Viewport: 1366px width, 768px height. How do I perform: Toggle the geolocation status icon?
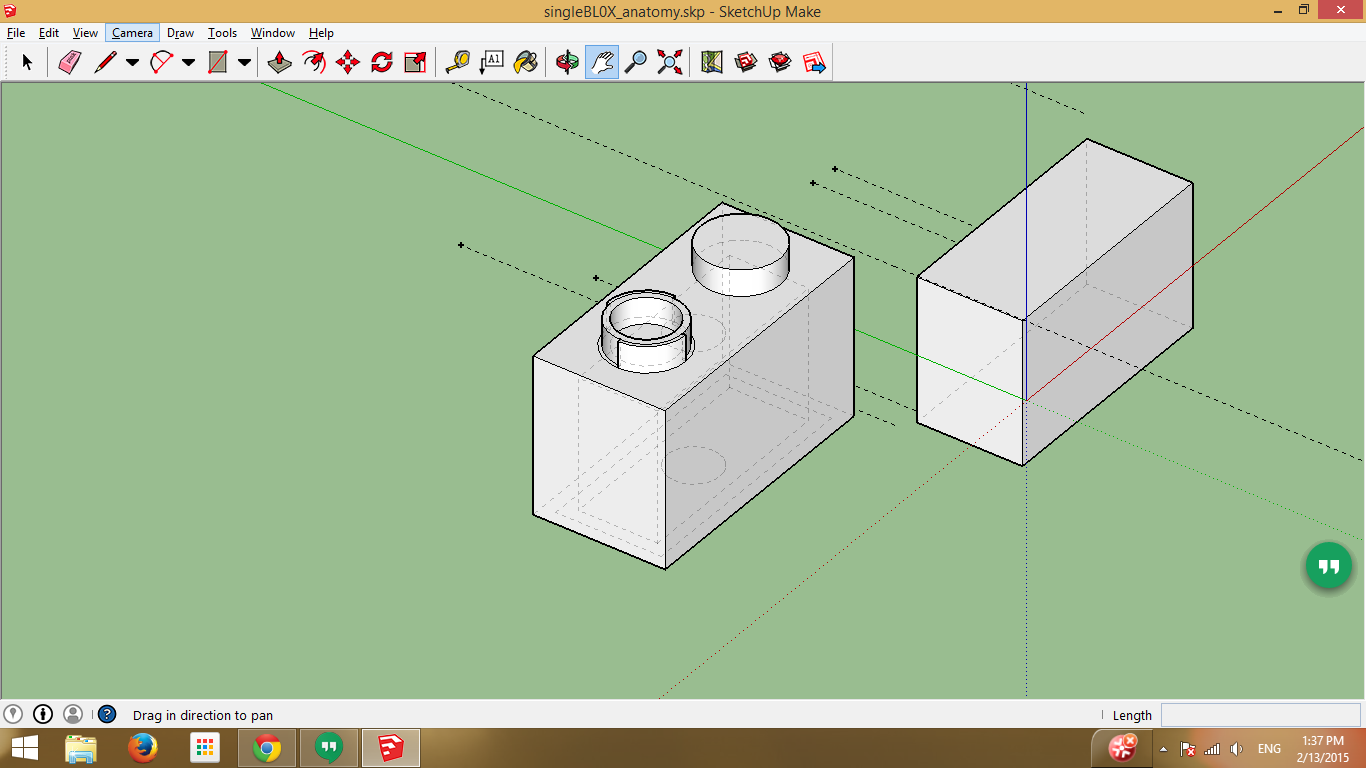14,714
